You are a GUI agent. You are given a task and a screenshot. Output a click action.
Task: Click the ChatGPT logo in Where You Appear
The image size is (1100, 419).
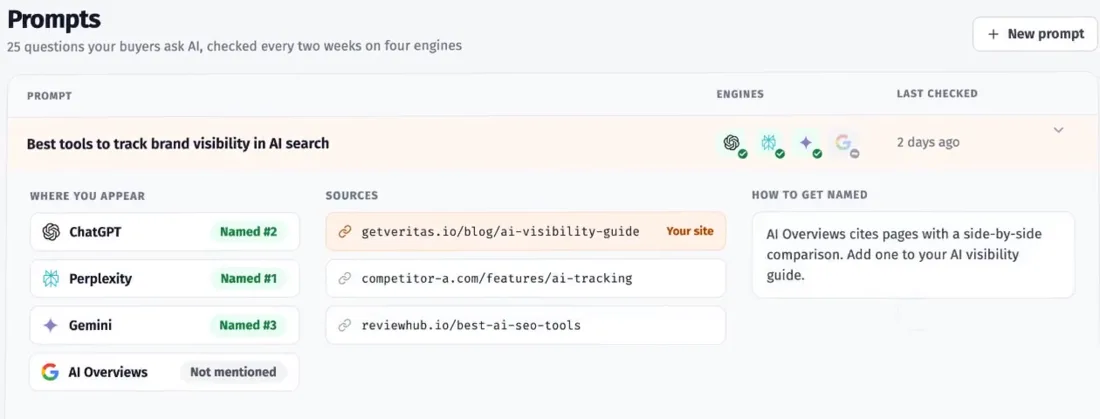point(51,232)
